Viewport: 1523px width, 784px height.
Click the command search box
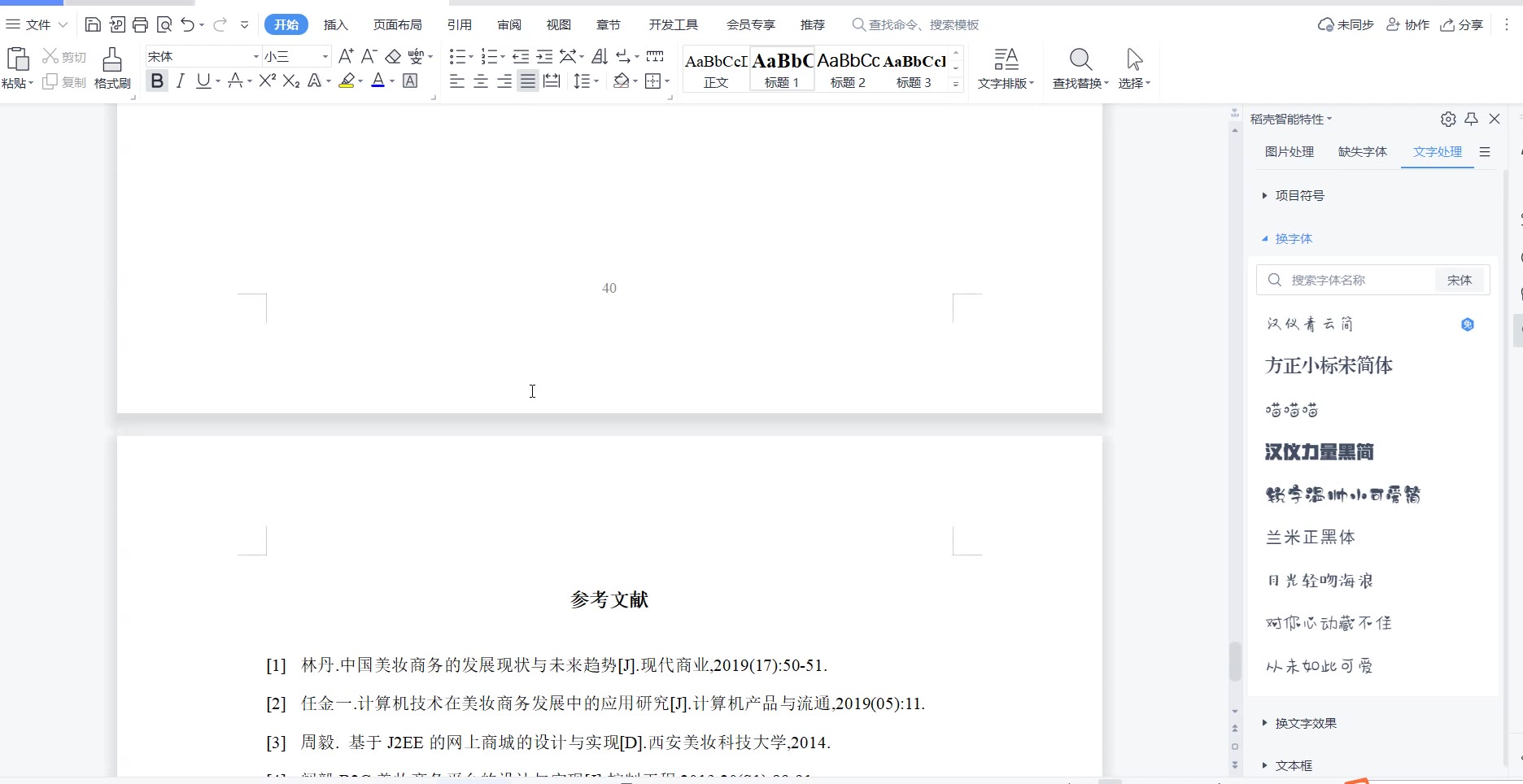(x=915, y=25)
